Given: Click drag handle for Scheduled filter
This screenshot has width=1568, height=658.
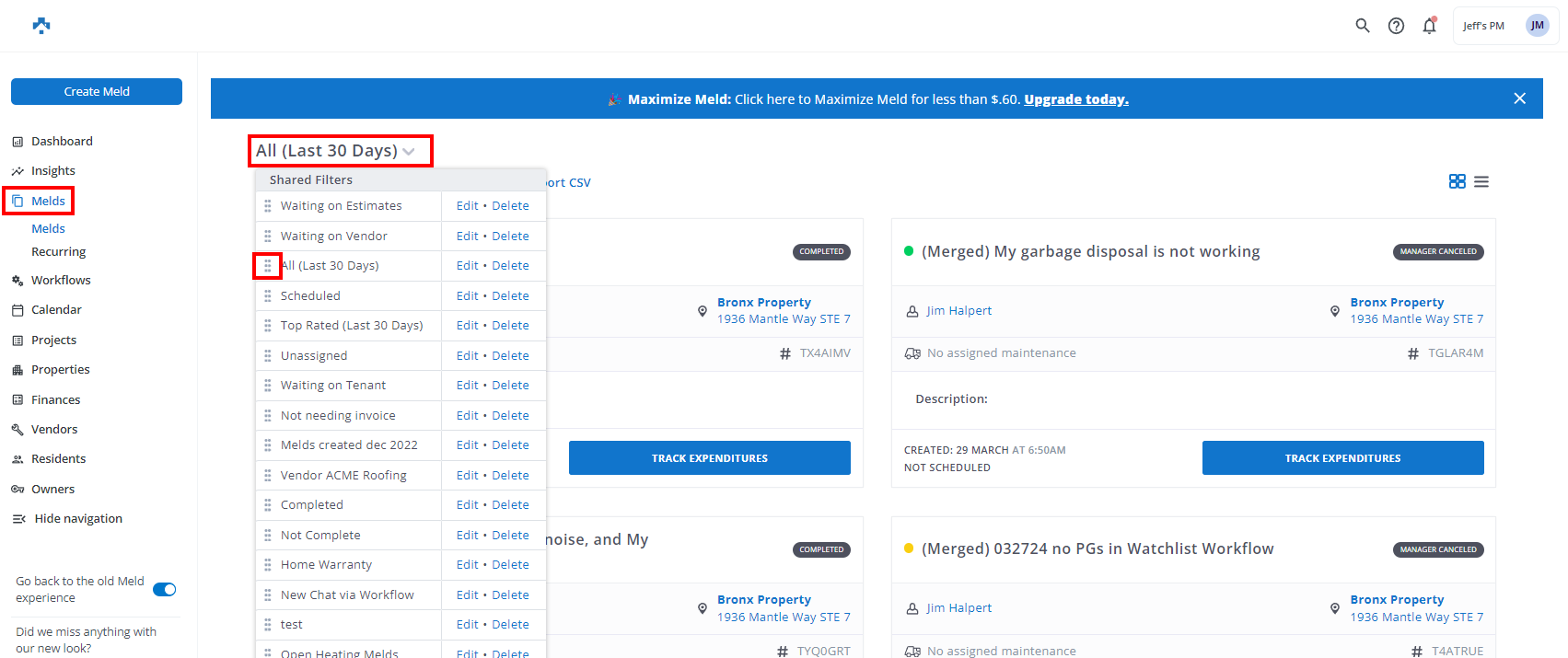Looking at the screenshot, I should [268, 296].
